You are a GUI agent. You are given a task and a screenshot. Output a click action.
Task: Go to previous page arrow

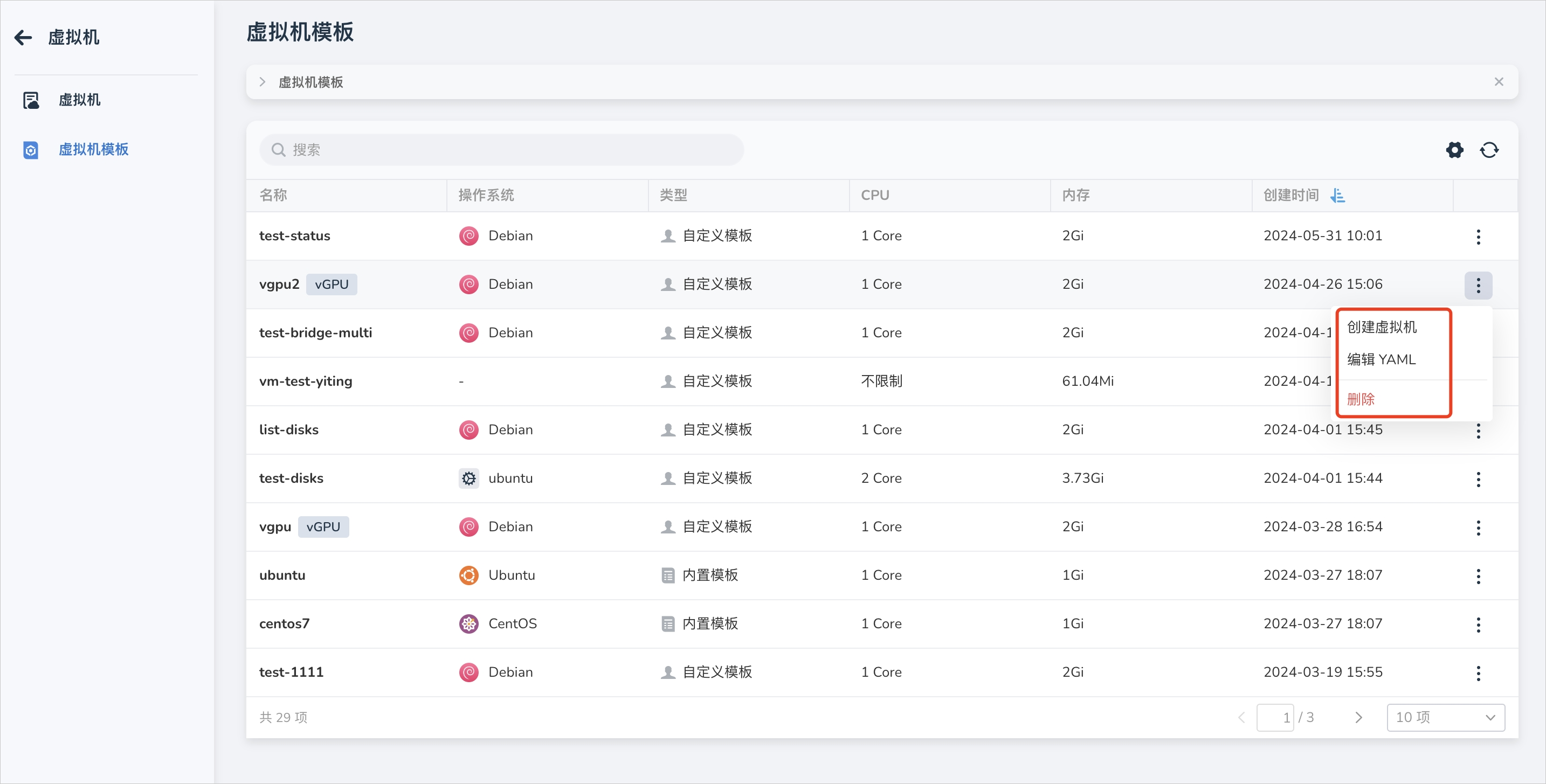1241,717
